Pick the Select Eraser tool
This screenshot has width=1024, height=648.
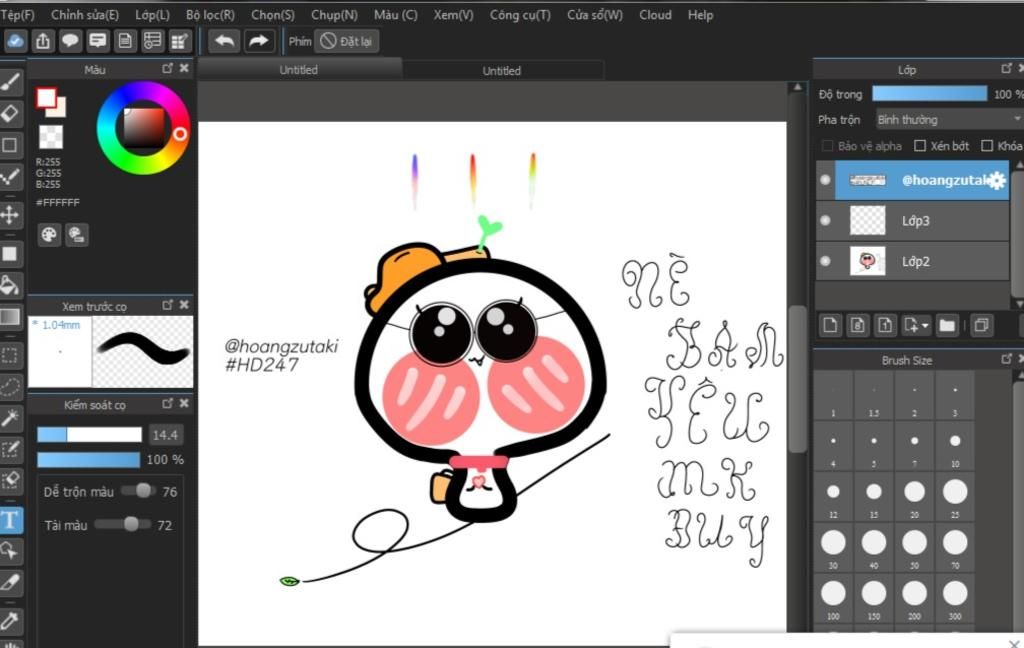[x=10, y=481]
